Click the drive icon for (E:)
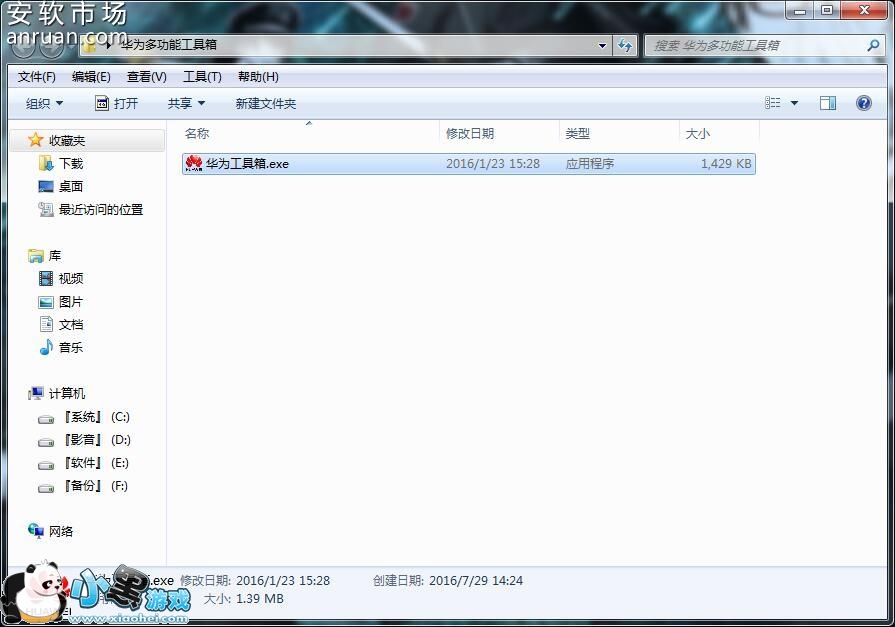 pyautogui.click(x=46, y=465)
